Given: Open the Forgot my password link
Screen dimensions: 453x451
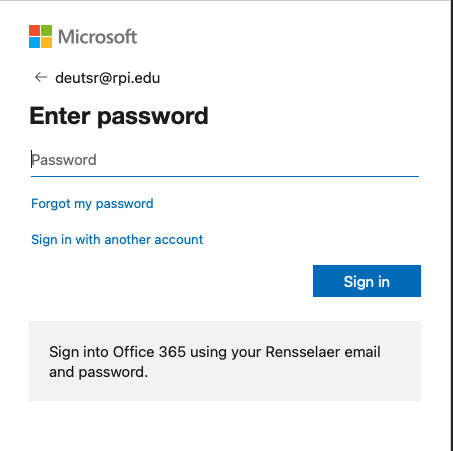Looking at the screenshot, I should click(92, 204).
